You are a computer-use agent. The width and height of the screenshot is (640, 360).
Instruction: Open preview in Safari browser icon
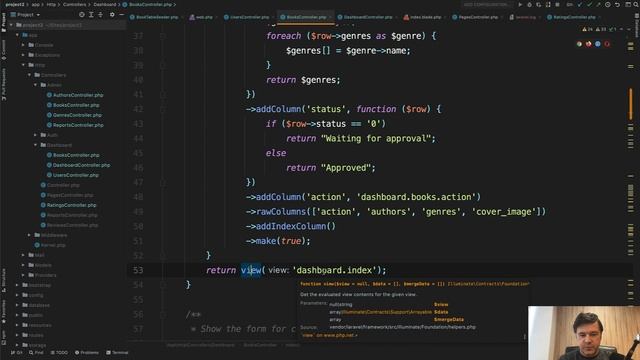598,44
